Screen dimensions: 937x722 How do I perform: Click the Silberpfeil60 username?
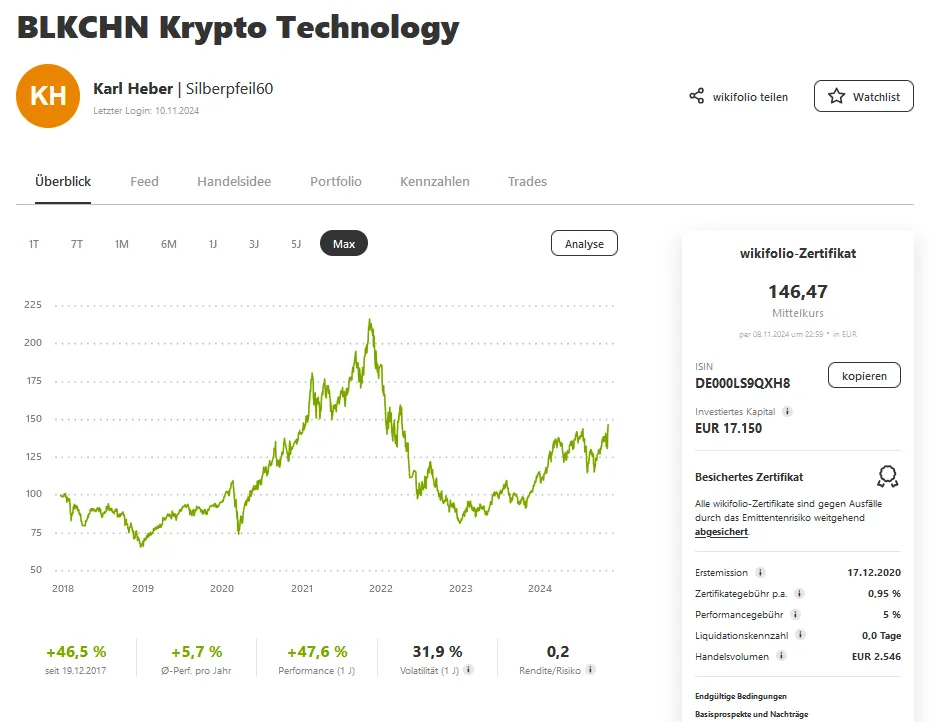click(x=229, y=88)
